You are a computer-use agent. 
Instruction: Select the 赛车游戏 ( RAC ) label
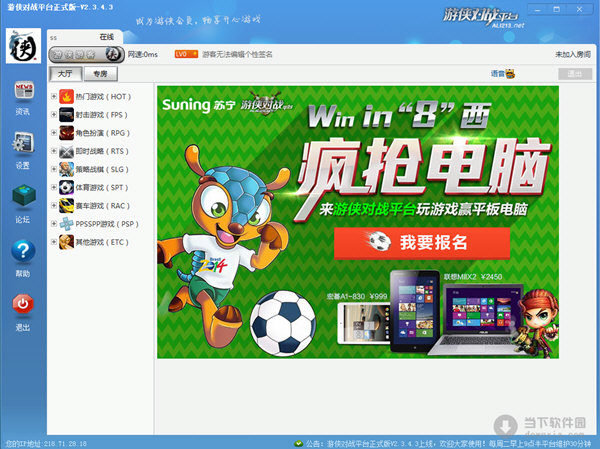click(x=103, y=206)
